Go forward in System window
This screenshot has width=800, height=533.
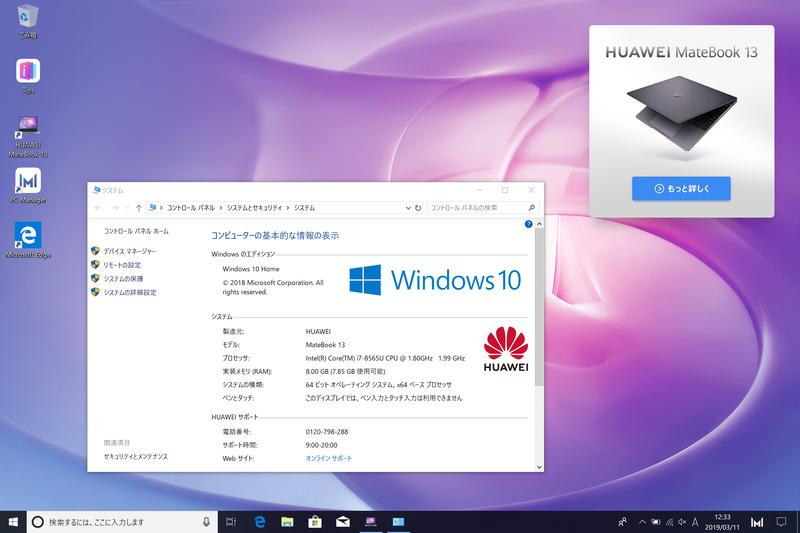[115, 208]
